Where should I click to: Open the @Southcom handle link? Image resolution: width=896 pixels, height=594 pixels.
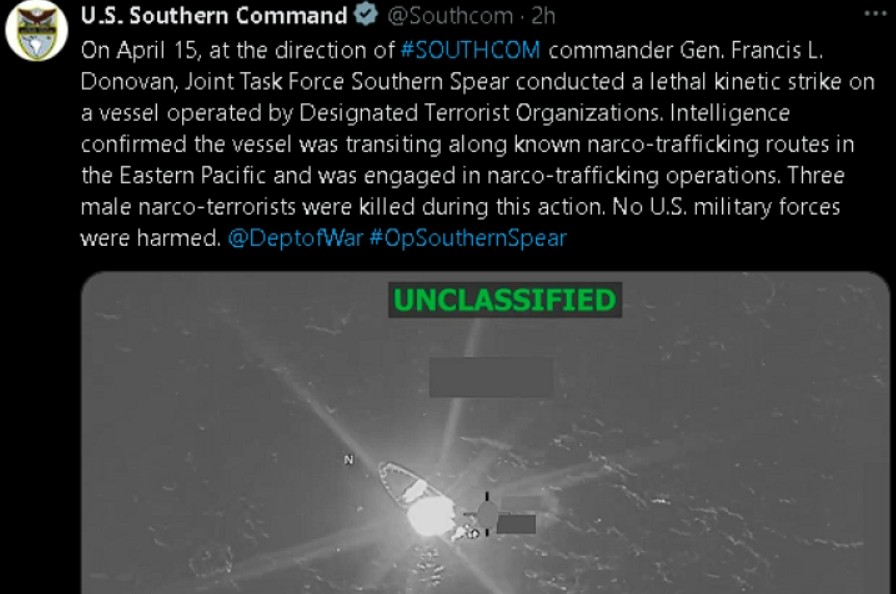pyautogui.click(x=450, y=16)
